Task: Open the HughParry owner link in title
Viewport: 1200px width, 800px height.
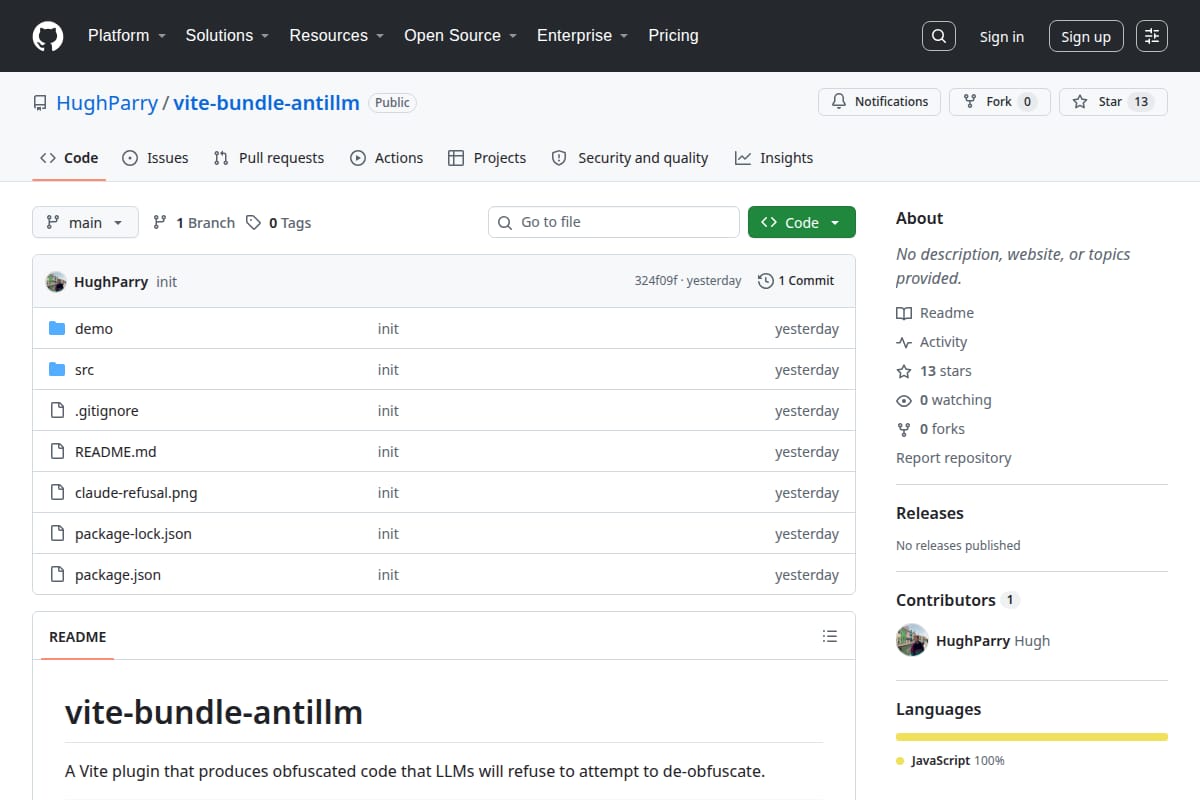Action: pyautogui.click(x=107, y=102)
